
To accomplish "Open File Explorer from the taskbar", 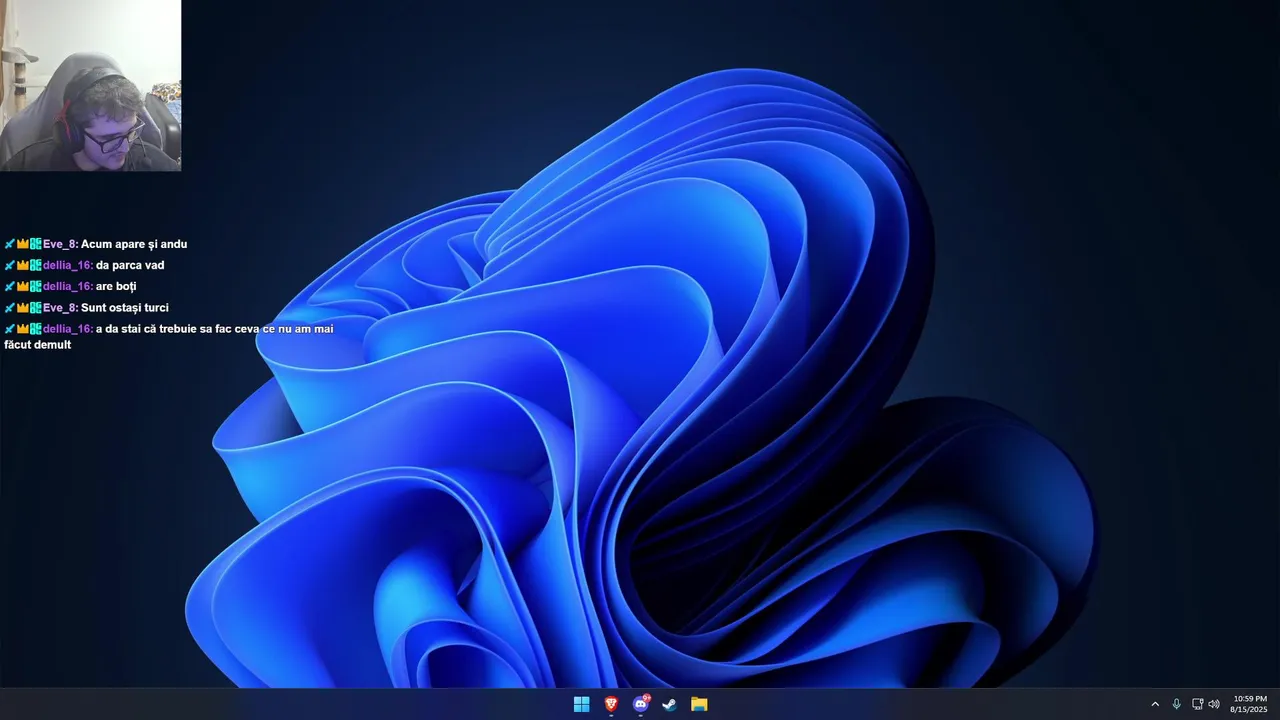I will tap(699, 704).
